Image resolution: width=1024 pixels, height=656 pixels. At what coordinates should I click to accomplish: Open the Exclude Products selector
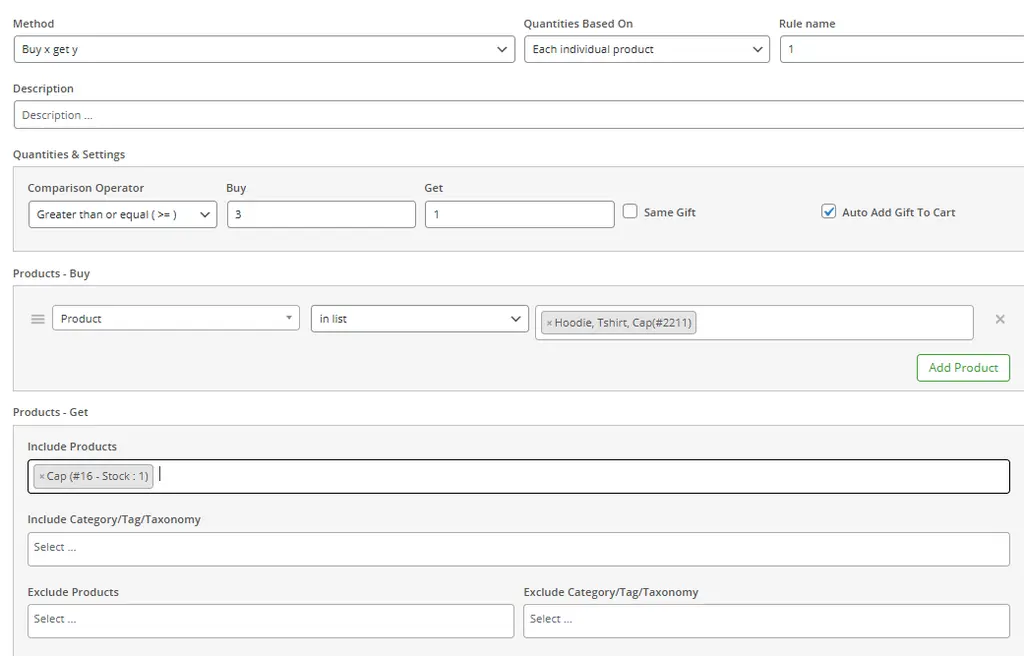pyautogui.click(x=270, y=620)
